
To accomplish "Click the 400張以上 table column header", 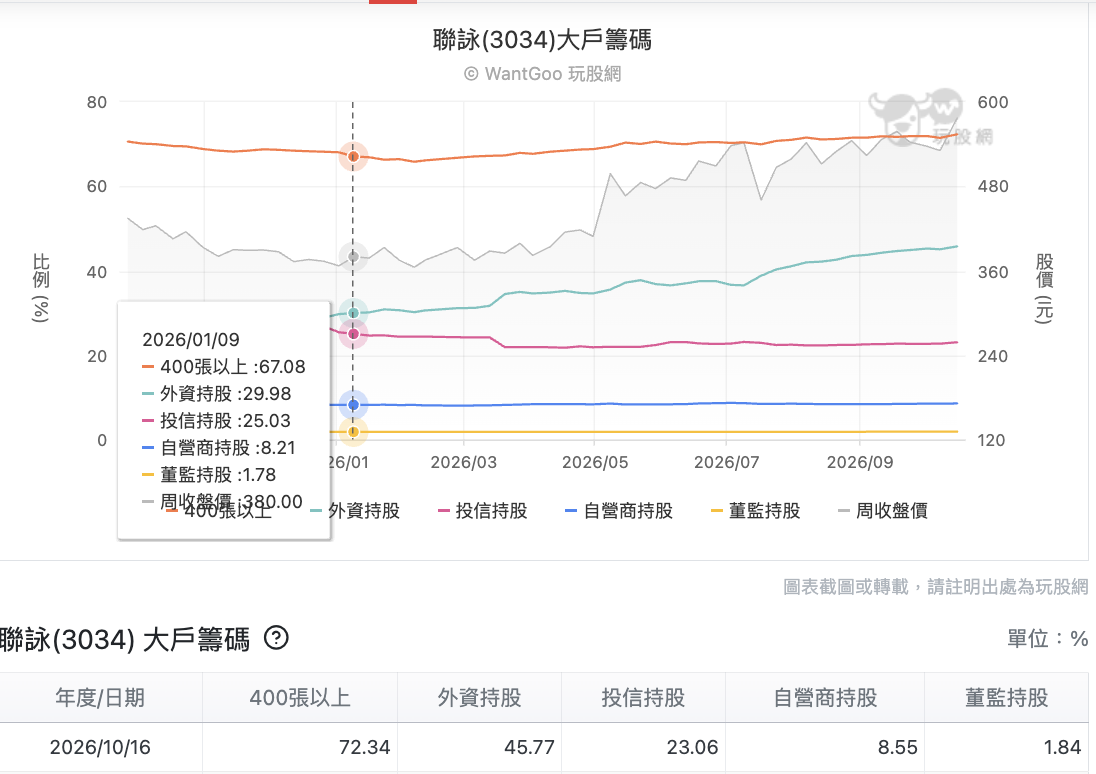I will (300, 697).
